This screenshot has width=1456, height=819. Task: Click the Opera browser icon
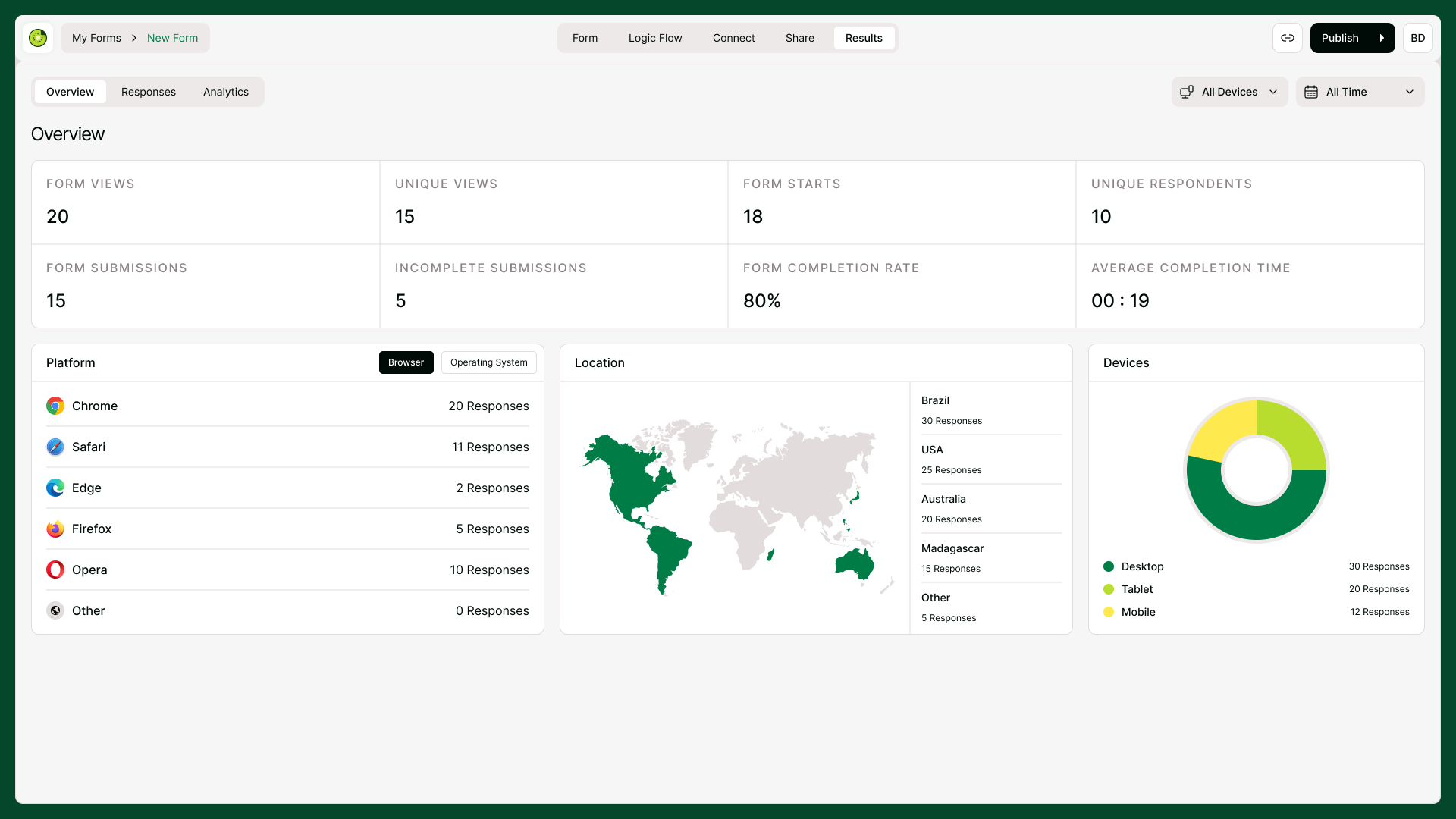pyautogui.click(x=55, y=570)
